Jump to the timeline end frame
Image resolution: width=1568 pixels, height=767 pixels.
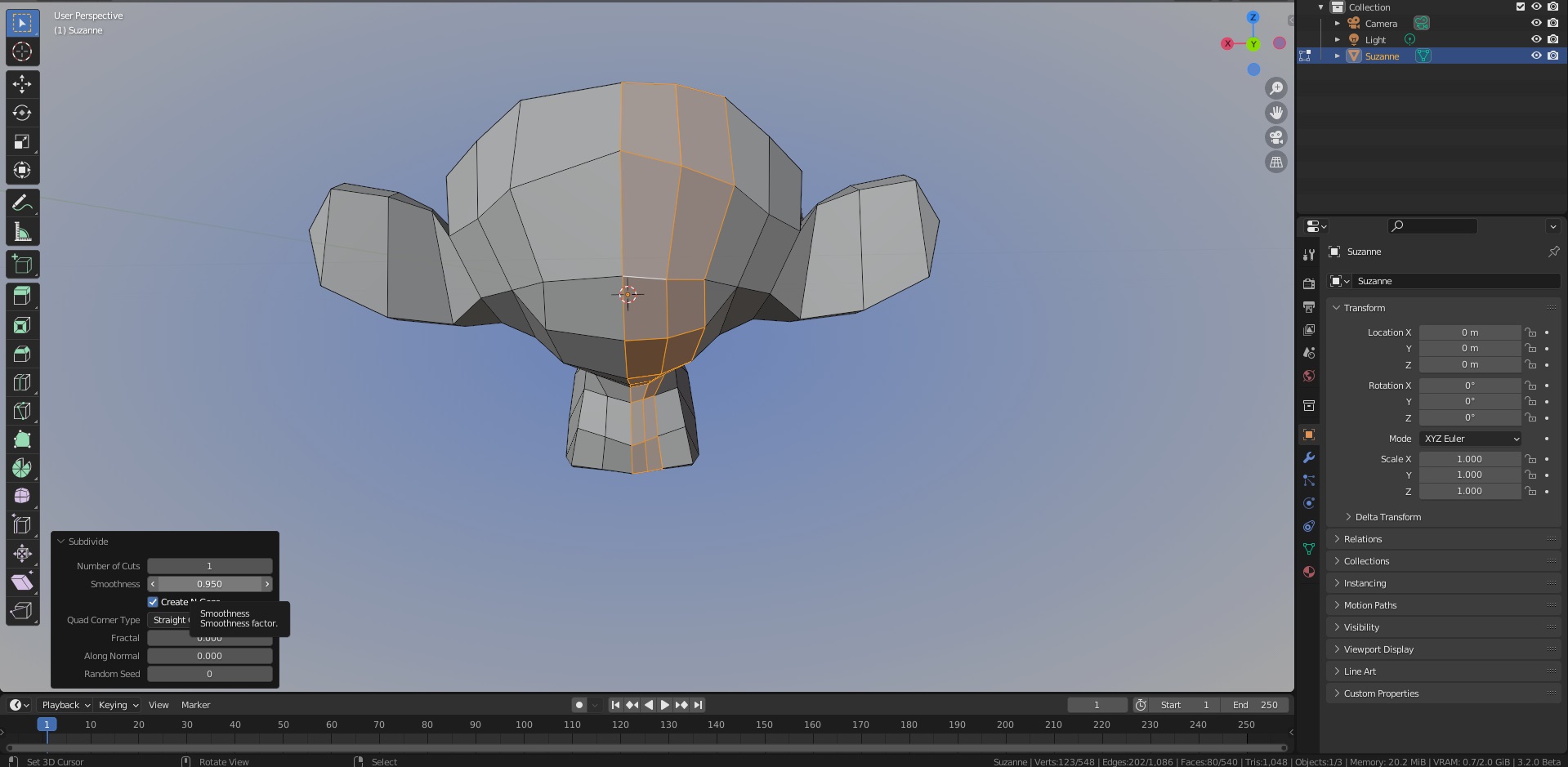(698, 705)
